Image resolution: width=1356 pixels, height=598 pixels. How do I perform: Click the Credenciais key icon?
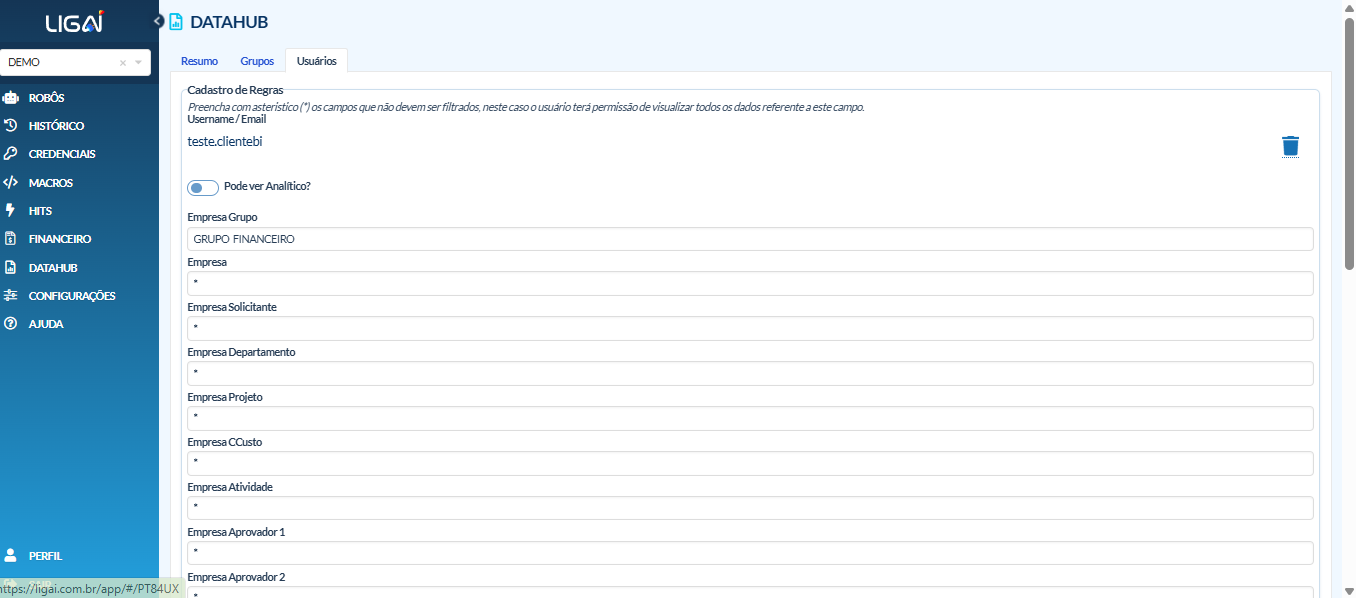11,154
